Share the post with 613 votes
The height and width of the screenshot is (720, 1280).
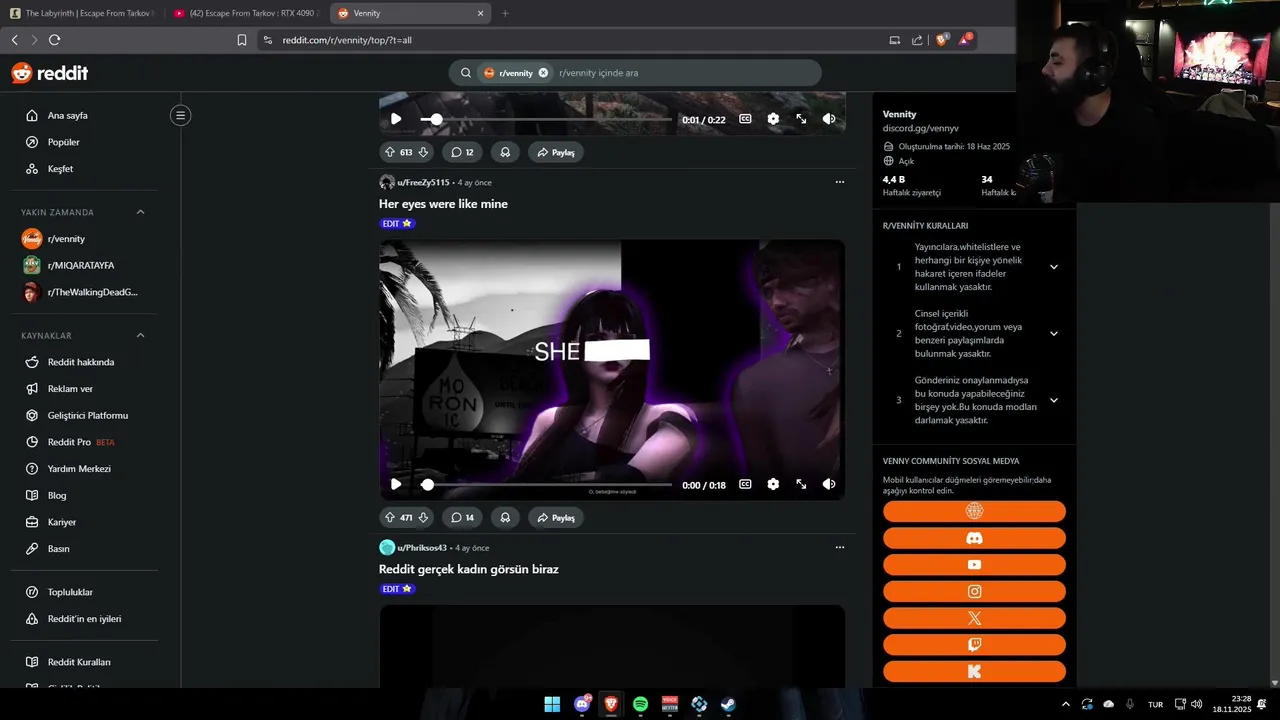click(x=556, y=152)
